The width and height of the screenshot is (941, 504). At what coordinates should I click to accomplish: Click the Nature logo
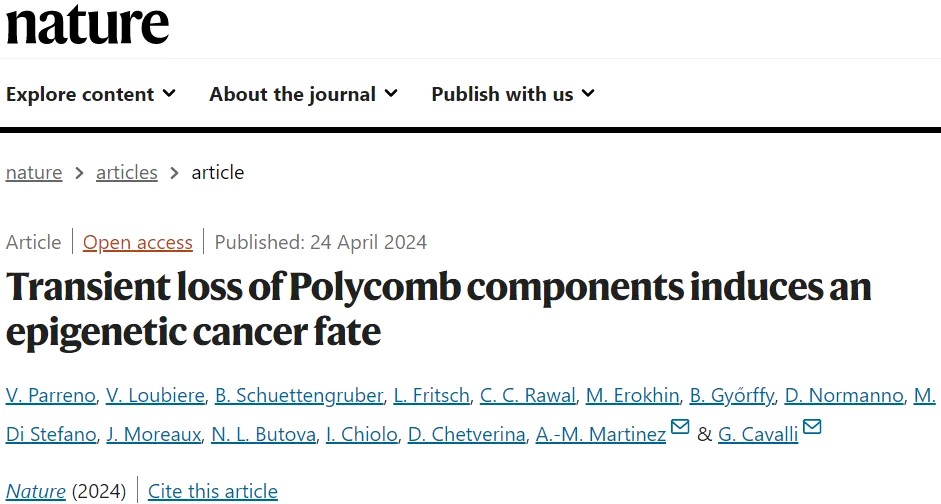88,23
